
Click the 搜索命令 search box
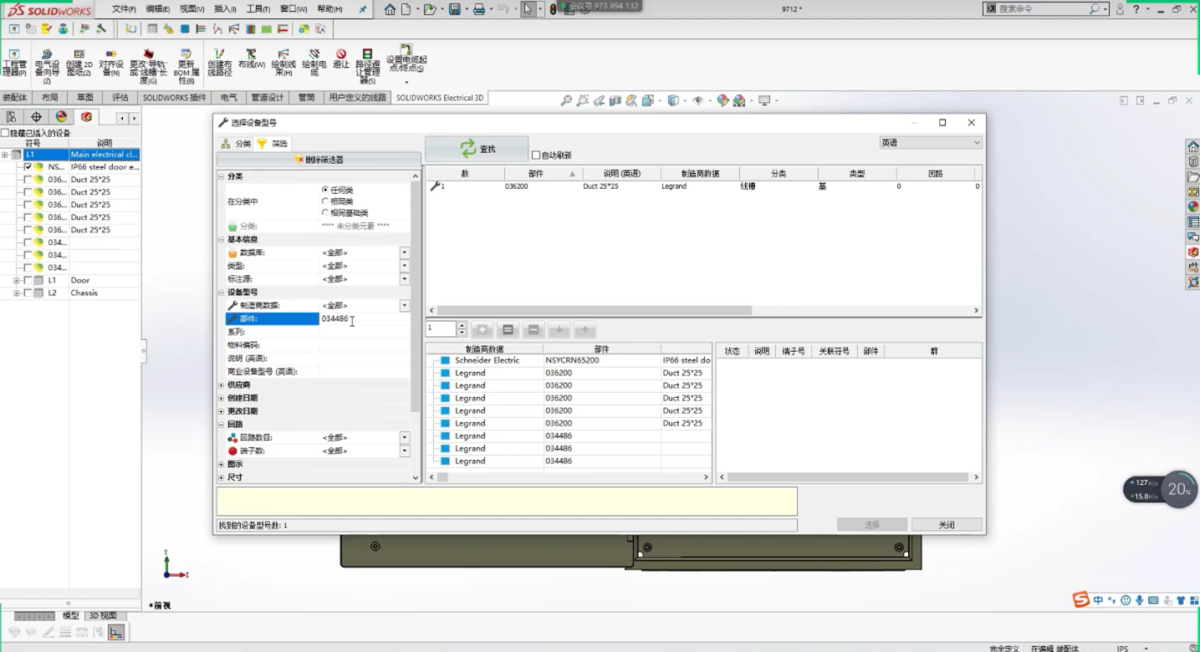point(1046,9)
